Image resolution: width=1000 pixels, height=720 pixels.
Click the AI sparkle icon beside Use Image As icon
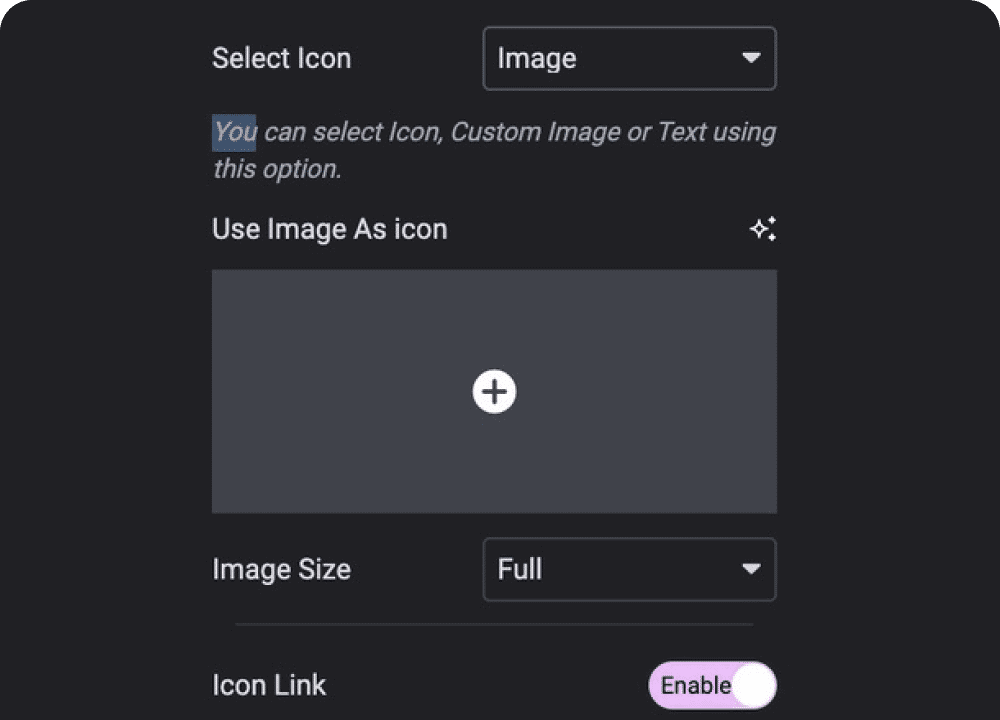pos(763,230)
